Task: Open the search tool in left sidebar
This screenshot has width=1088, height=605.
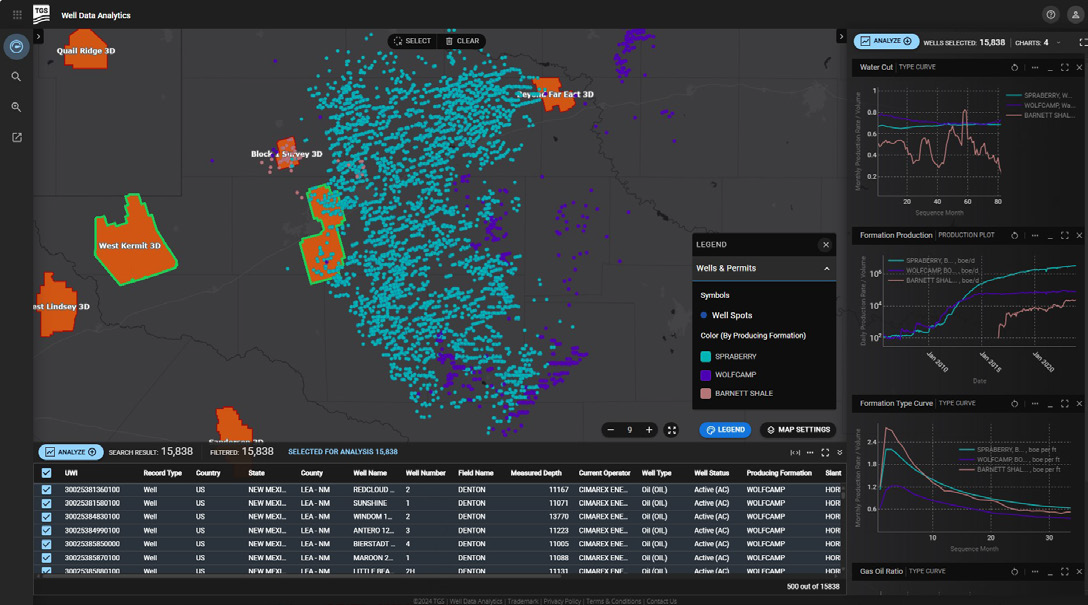Action: click(x=16, y=76)
